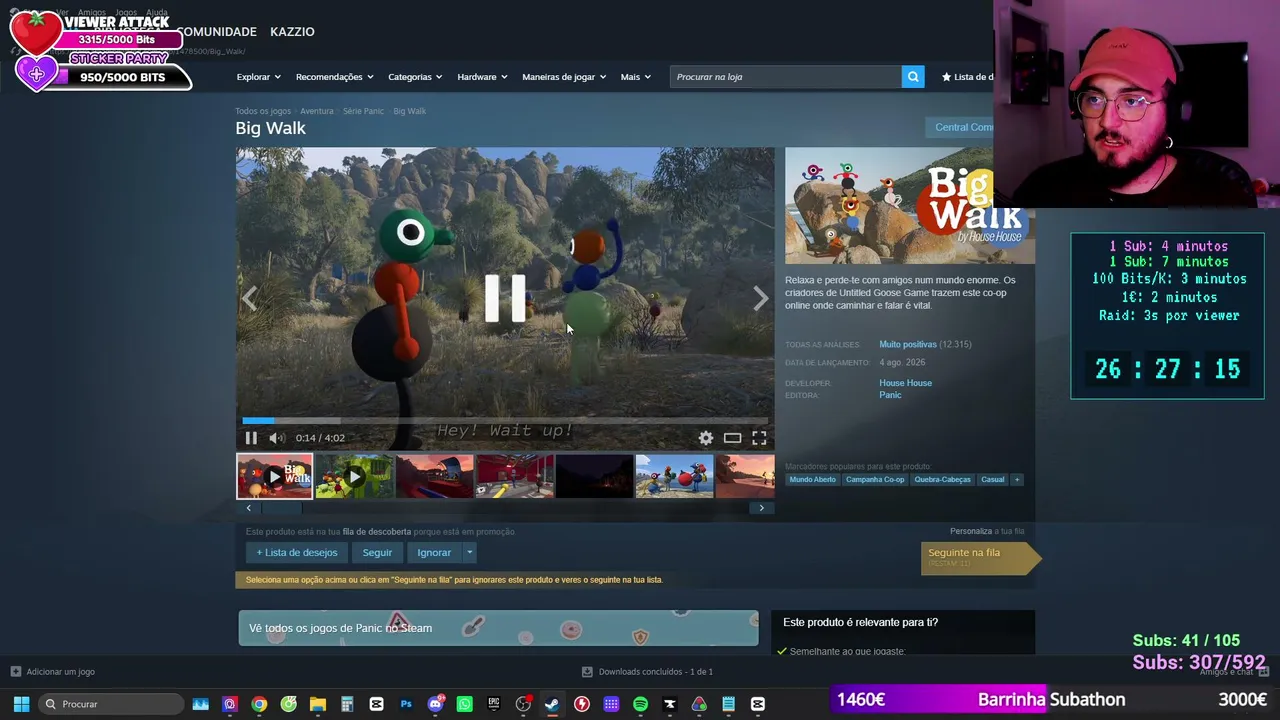
Task: Open the dark night screenshot thumbnail
Action: pyautogui.click(x=595, y=476)
